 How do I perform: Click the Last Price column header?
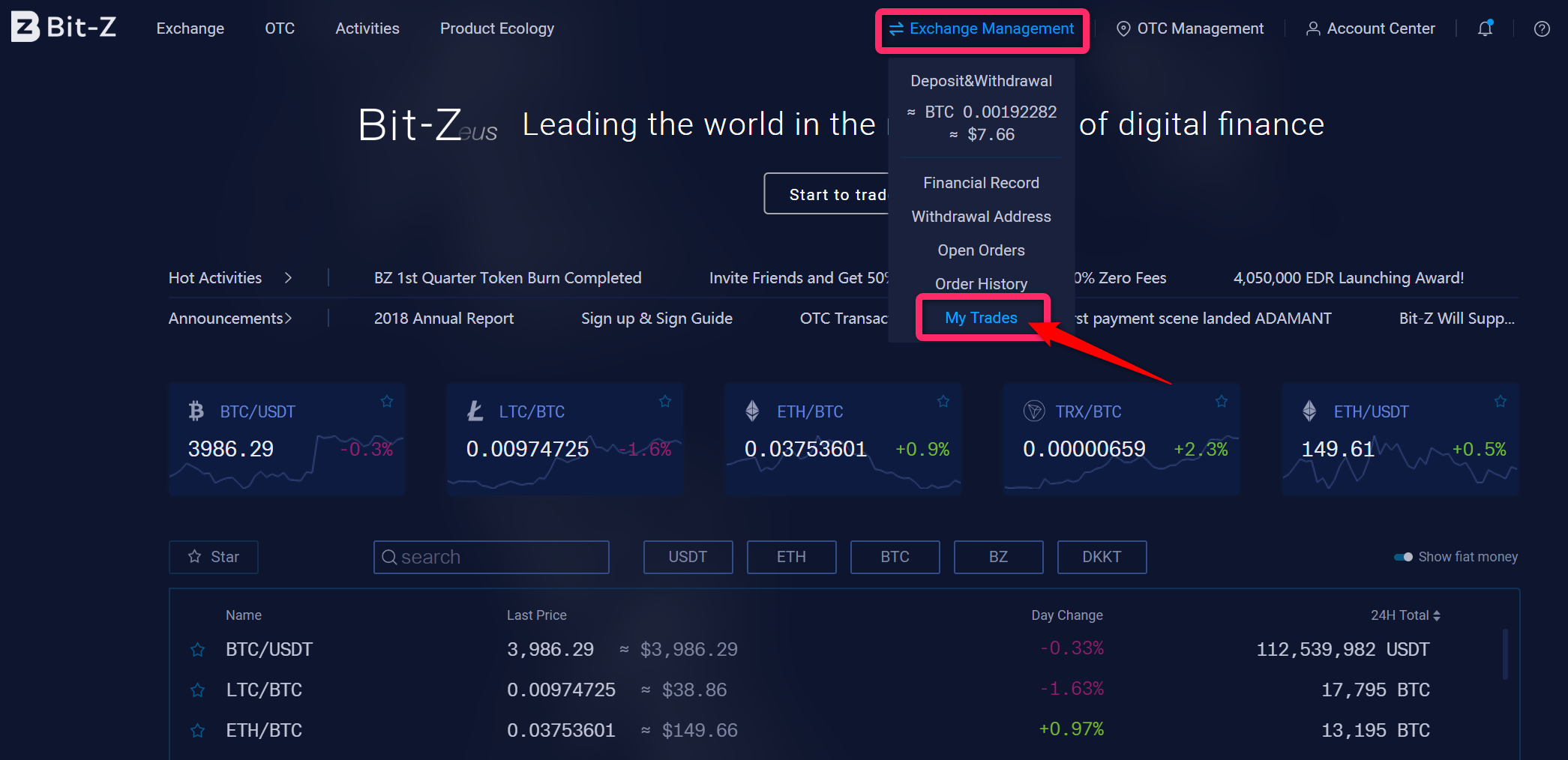[x=537, y=615]
